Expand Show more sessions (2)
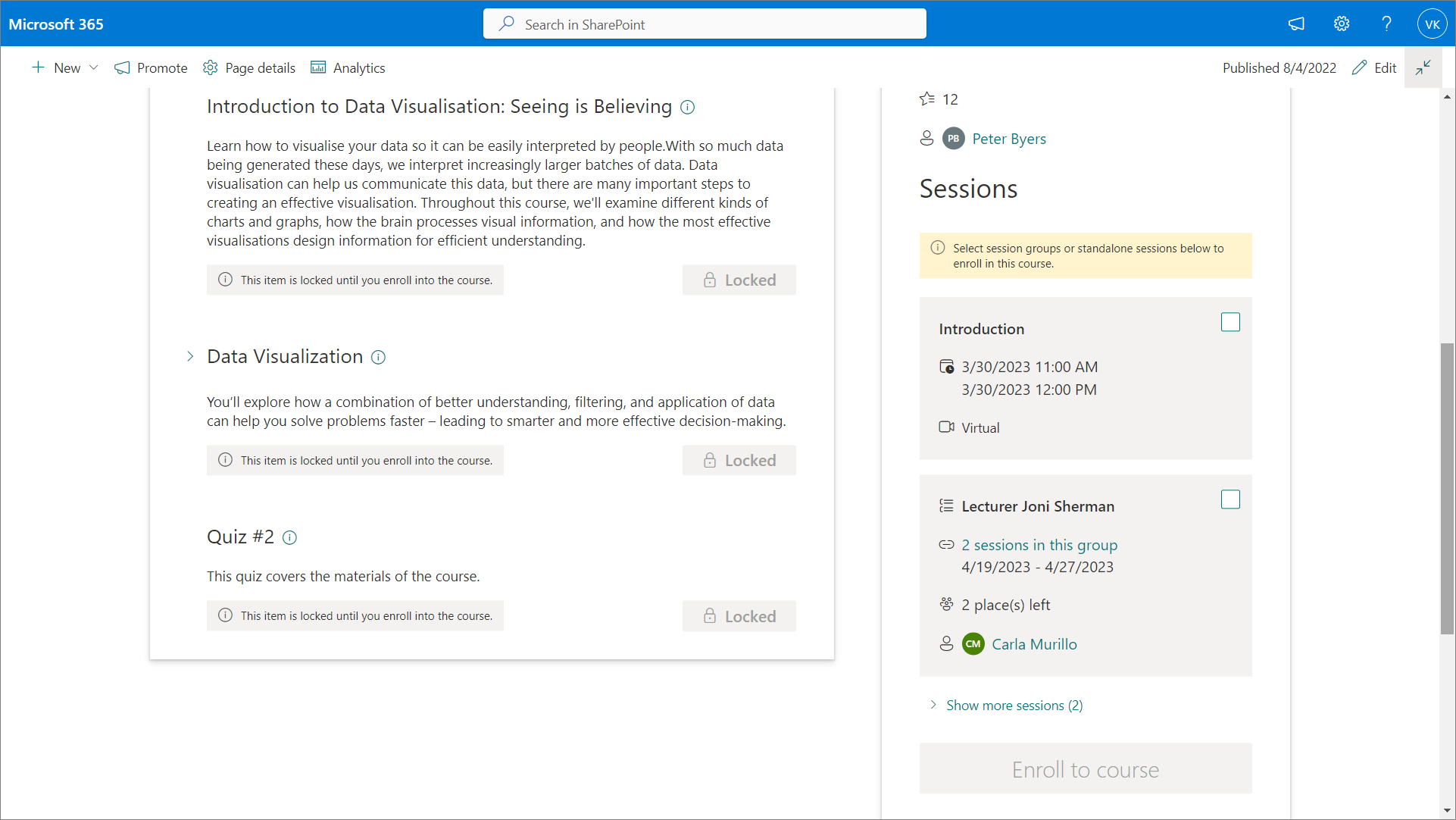 click(1014, 706)
